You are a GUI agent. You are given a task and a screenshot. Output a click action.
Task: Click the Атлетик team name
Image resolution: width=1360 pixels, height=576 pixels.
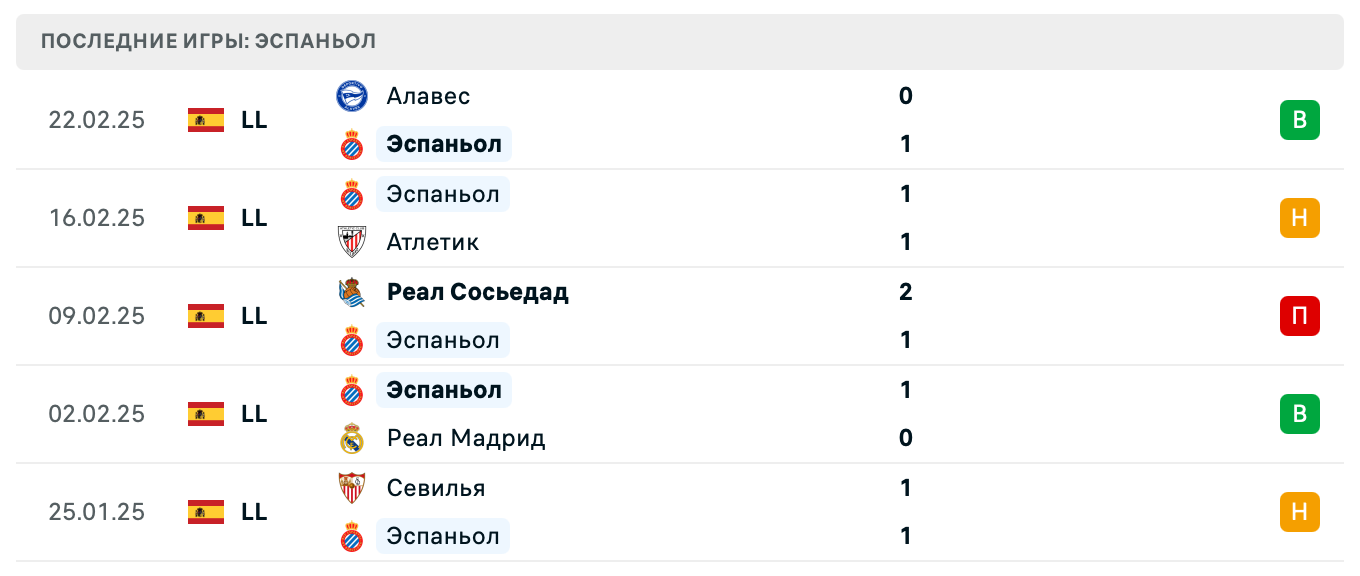(x=433, y=242)
